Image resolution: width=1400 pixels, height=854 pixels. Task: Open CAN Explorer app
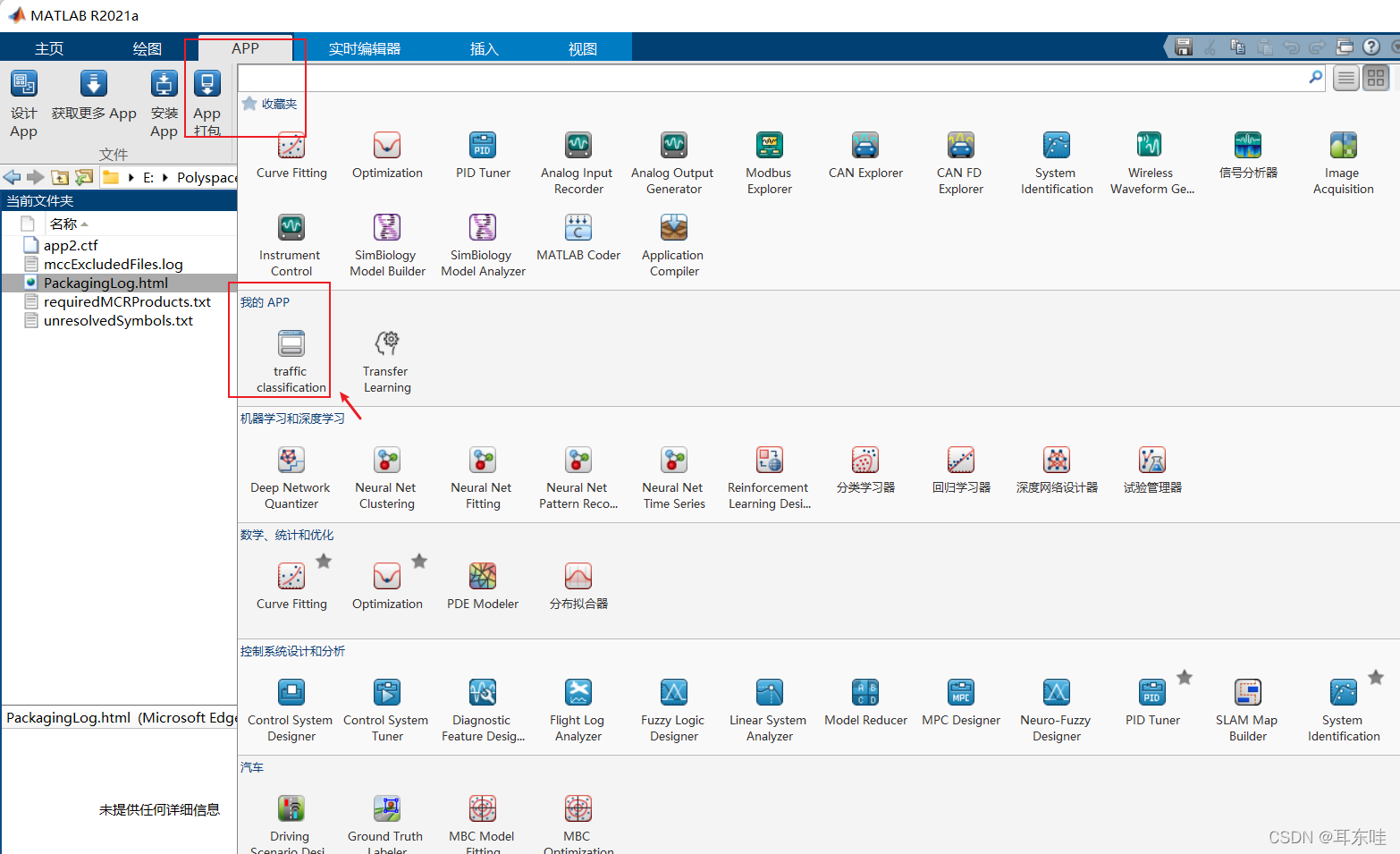pyautogui.click(x=865, y=156)
